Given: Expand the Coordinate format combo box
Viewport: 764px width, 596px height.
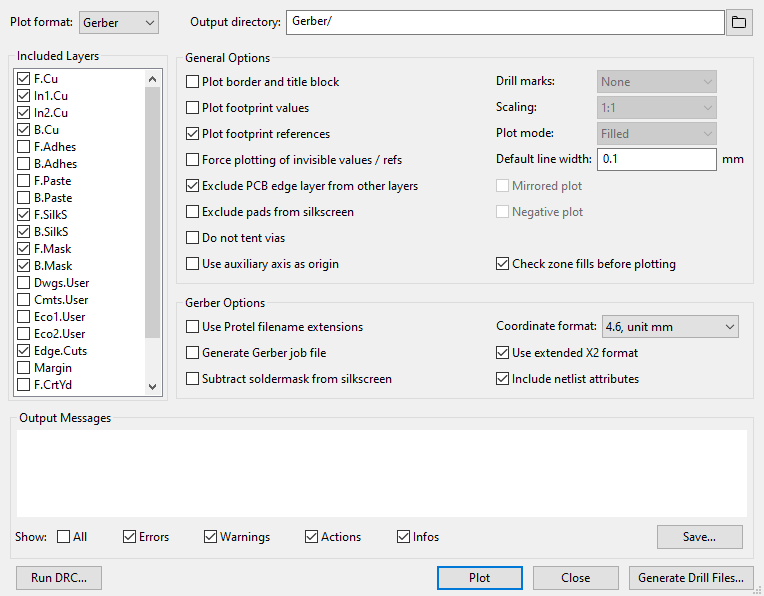Looking at the screenshot, I should pyautogui.click(x=670, y=327).
